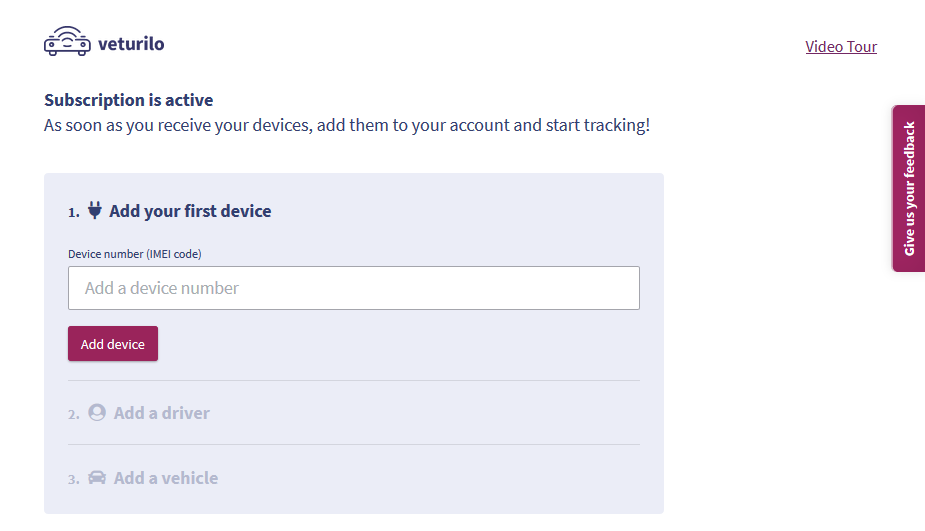Open the Video Tour link
Screen dimensions: 925x531
click(841, 46)
